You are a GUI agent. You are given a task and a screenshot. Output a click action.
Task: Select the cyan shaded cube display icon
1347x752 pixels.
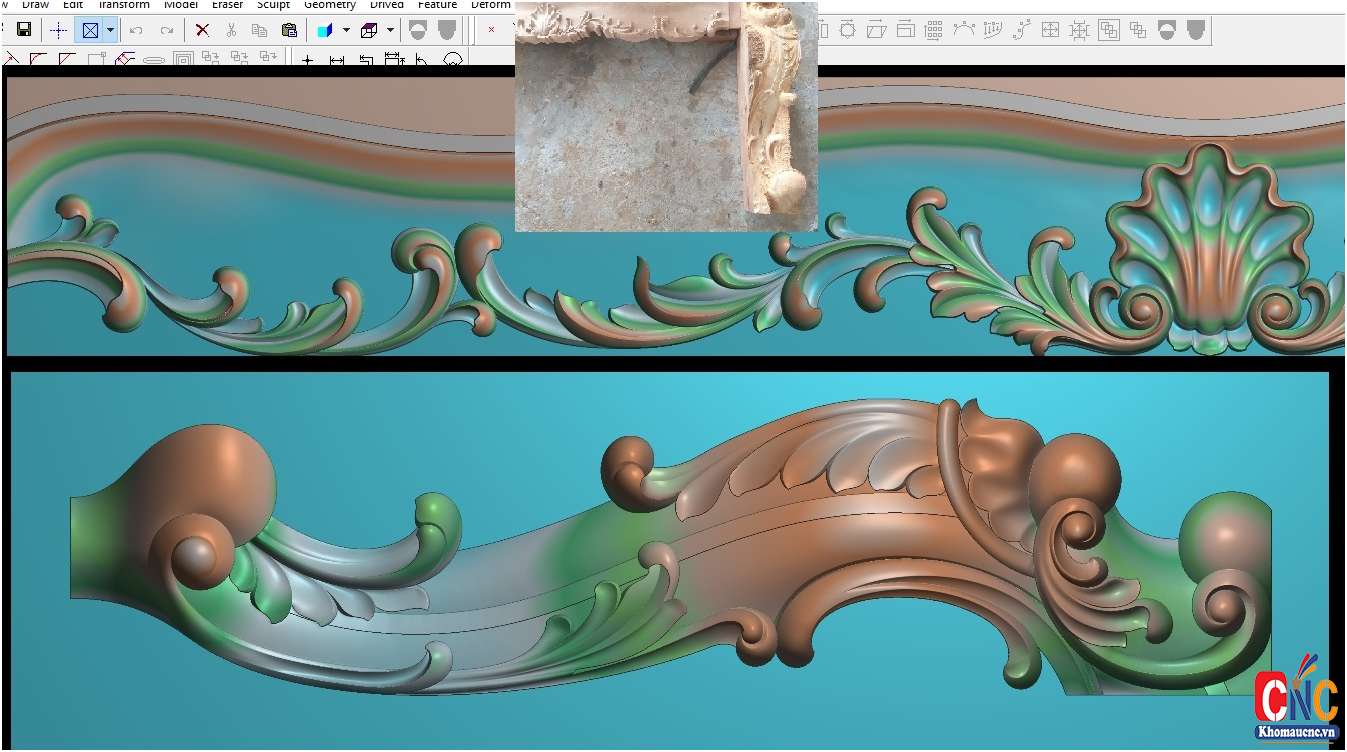325,30
